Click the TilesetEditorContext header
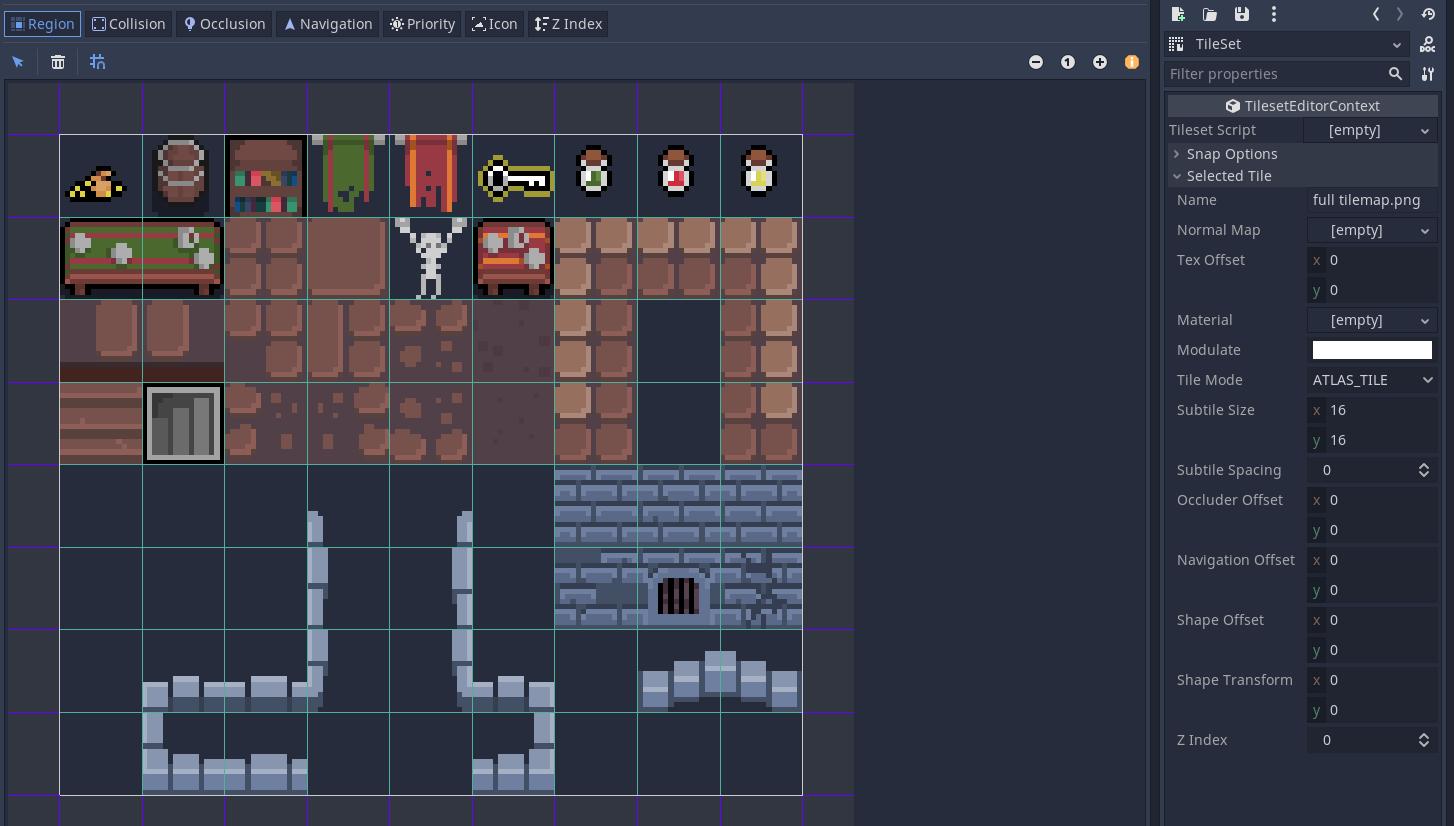 (1303, 106)
